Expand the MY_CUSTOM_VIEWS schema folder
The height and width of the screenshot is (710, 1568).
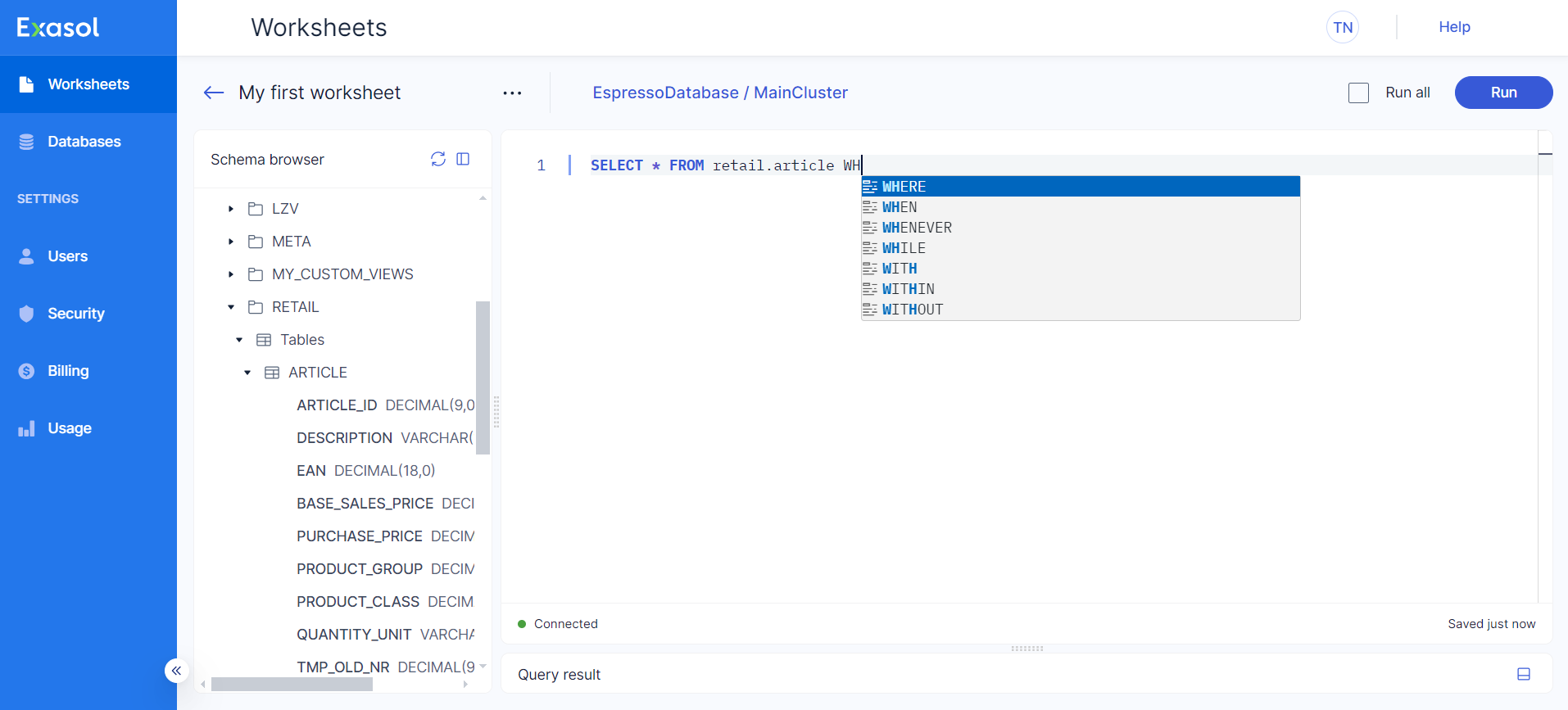click(231, 274)
